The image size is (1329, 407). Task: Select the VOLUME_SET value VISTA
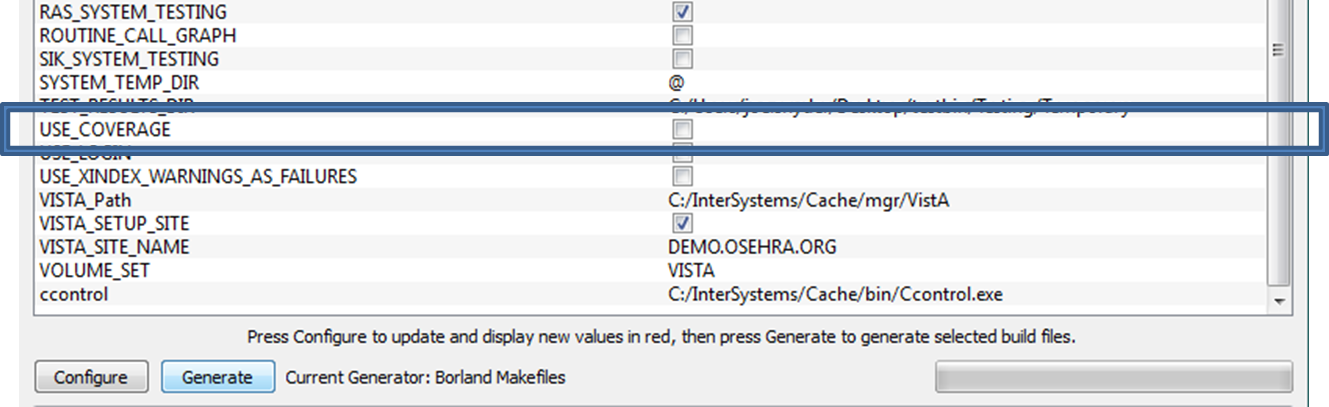pyautogui.click(x=691, y=270)
